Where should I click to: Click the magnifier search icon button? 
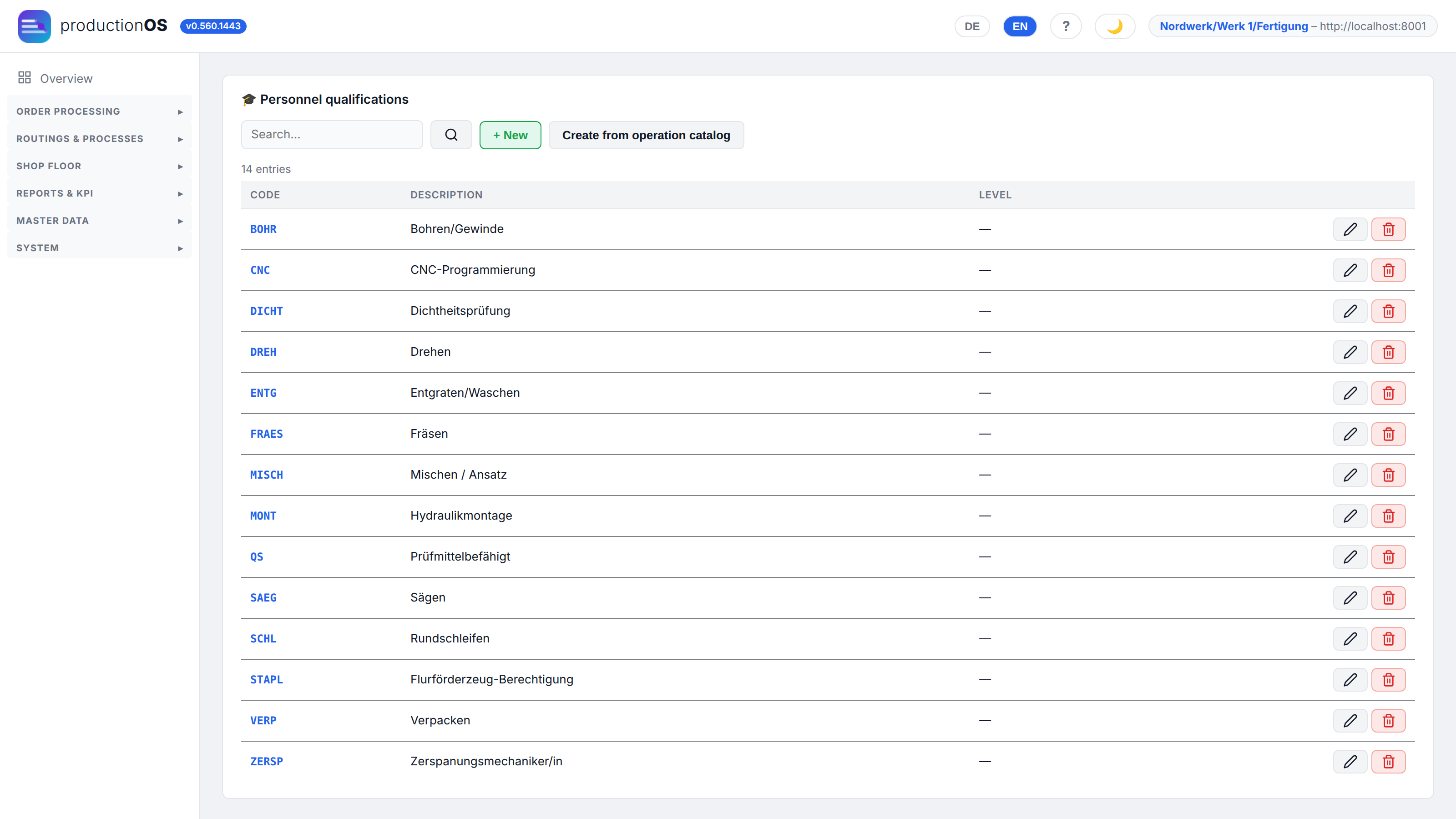pyautogui.click(x=451, y=135)
